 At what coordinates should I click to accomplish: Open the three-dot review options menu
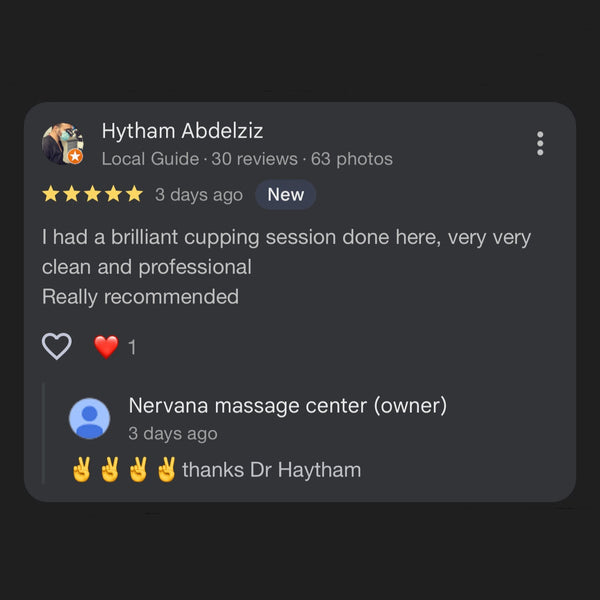tap(540, 143)
